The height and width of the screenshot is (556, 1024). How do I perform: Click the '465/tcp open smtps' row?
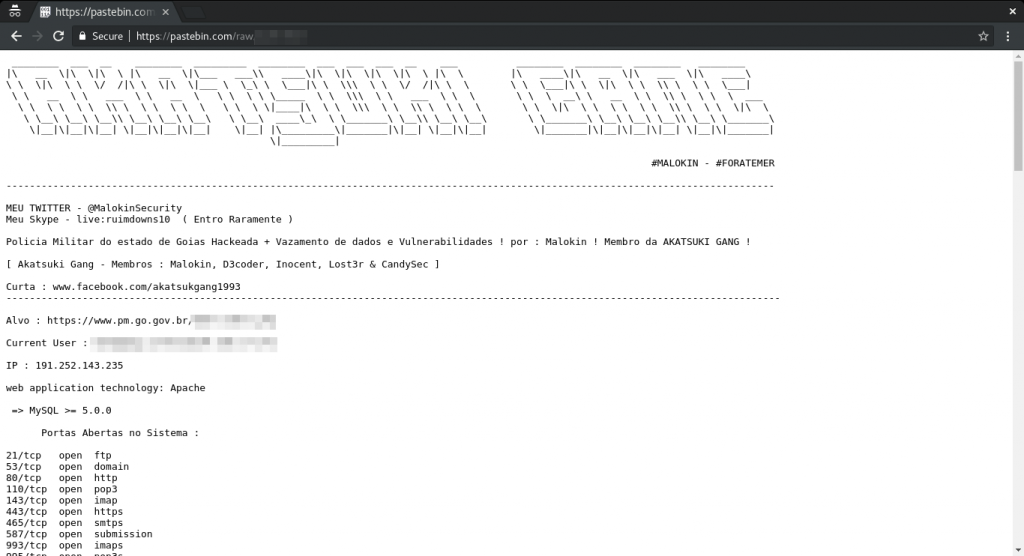[65, 523]
